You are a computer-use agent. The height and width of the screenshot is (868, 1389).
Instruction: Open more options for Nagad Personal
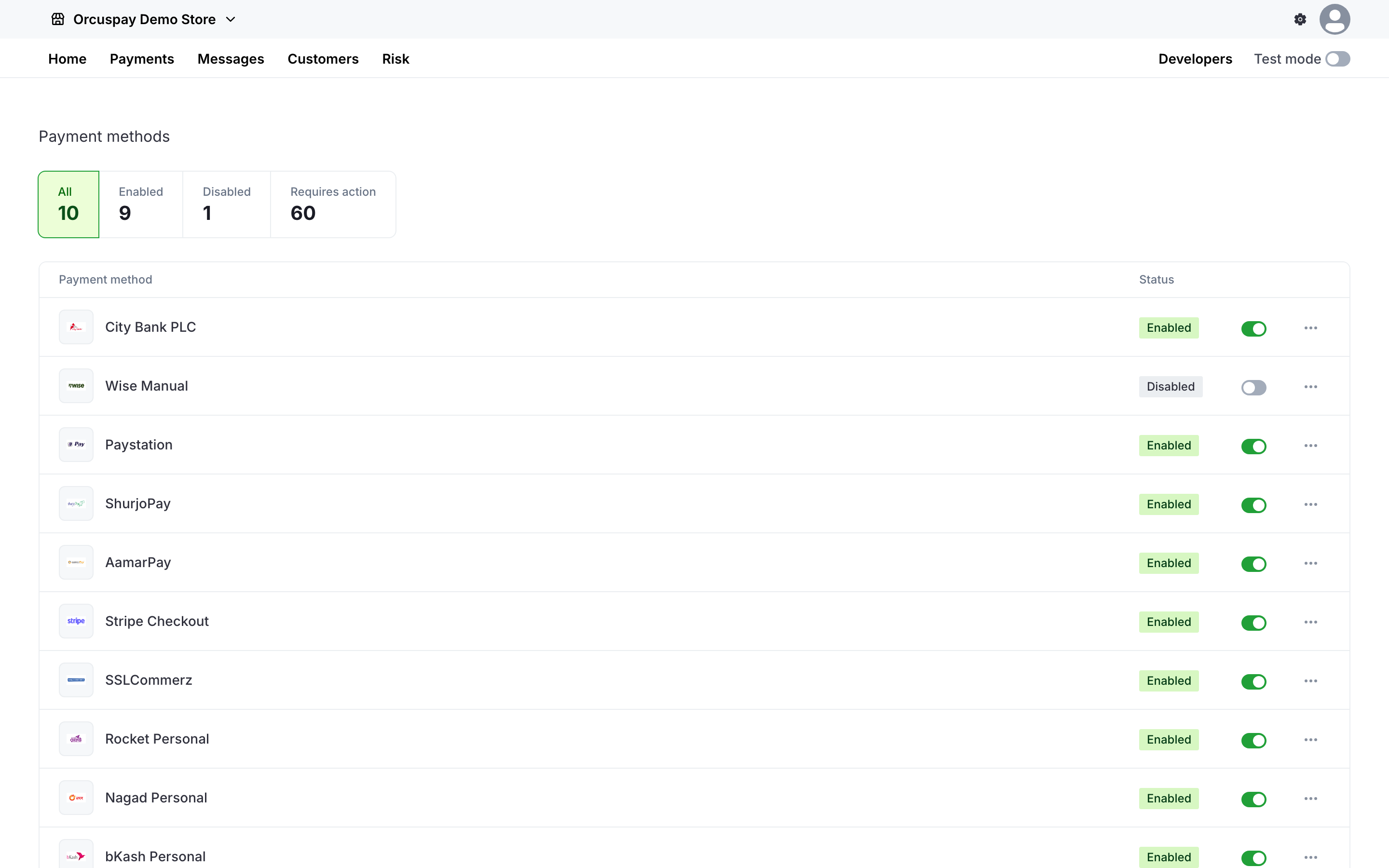click(1310, 799)
